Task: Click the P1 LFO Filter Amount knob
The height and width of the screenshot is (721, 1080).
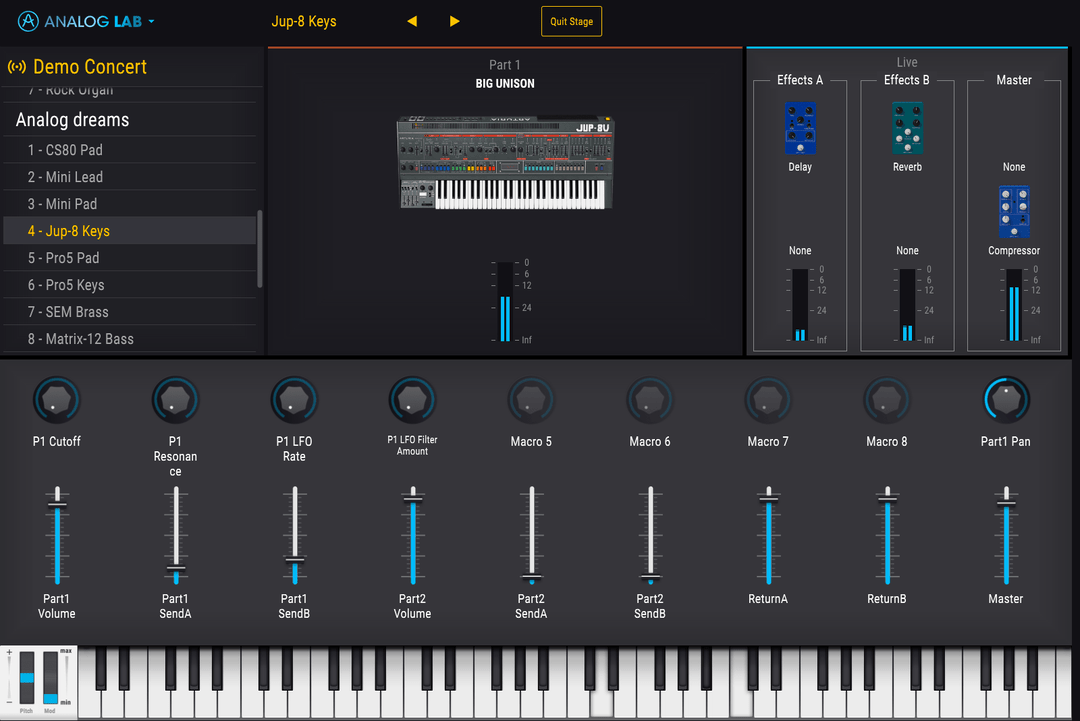Action: (x=413, y=399)
